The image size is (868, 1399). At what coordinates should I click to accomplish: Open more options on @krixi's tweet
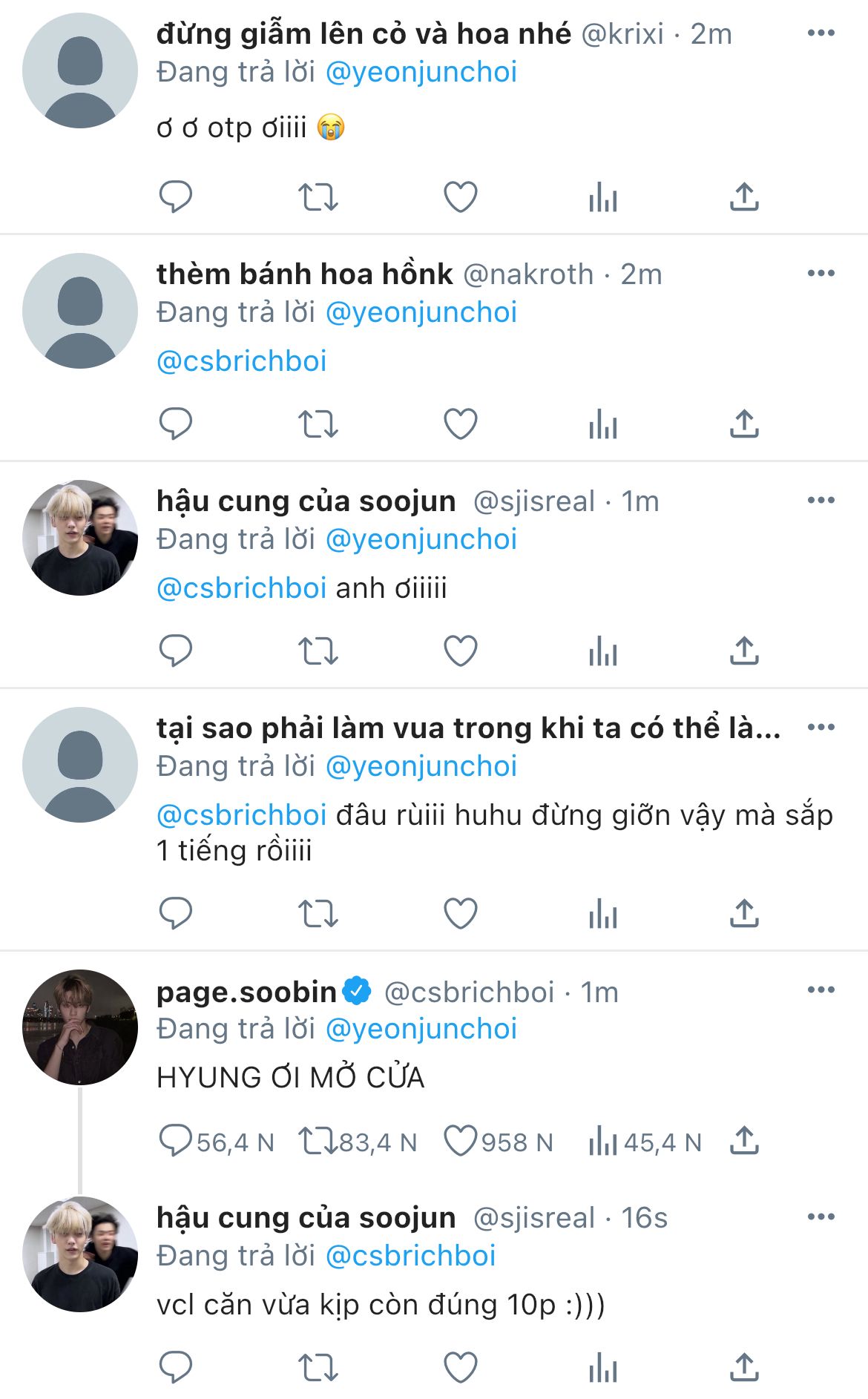click(x=821, y=33)
